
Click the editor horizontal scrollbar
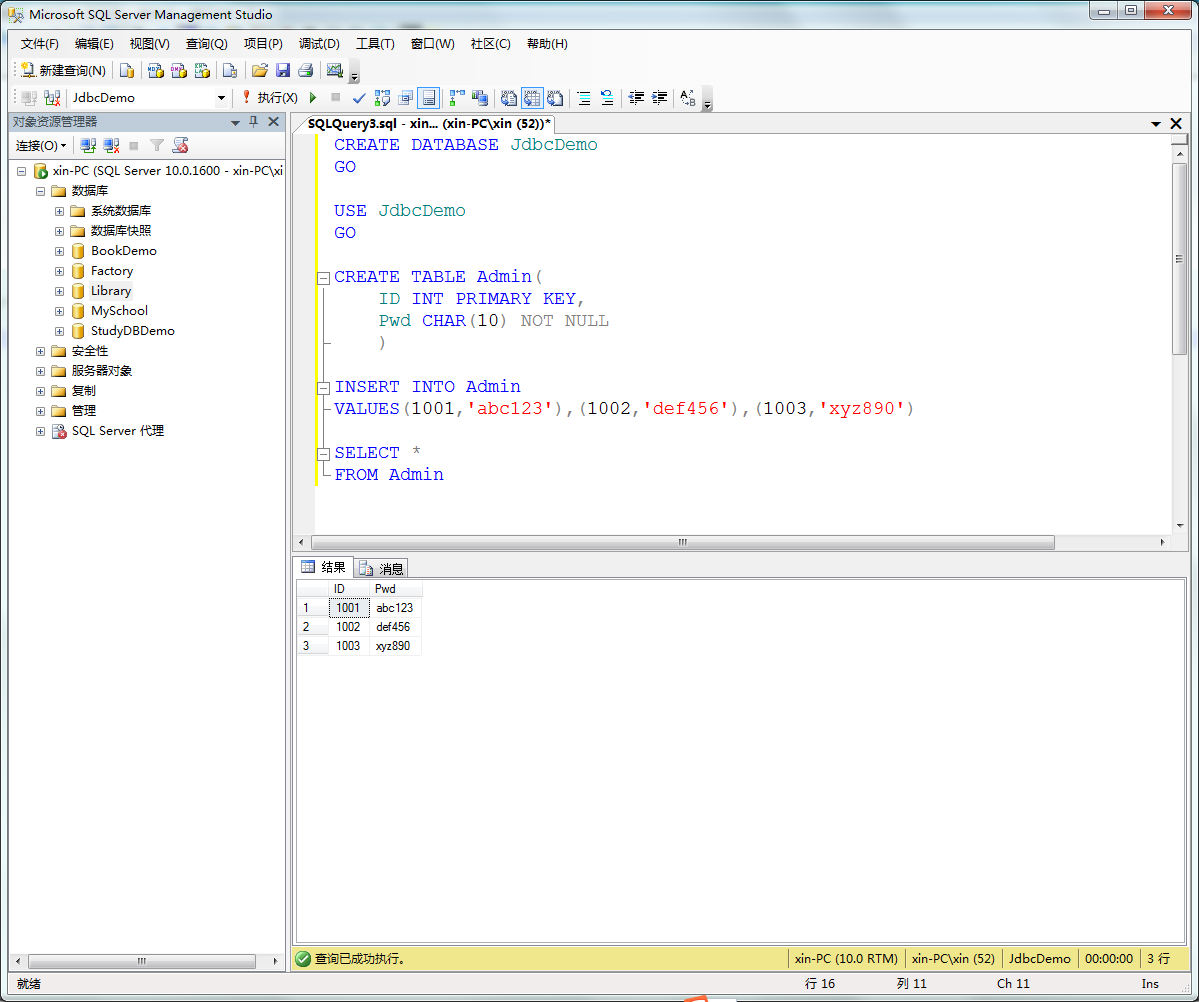click(x=682, y=542)
